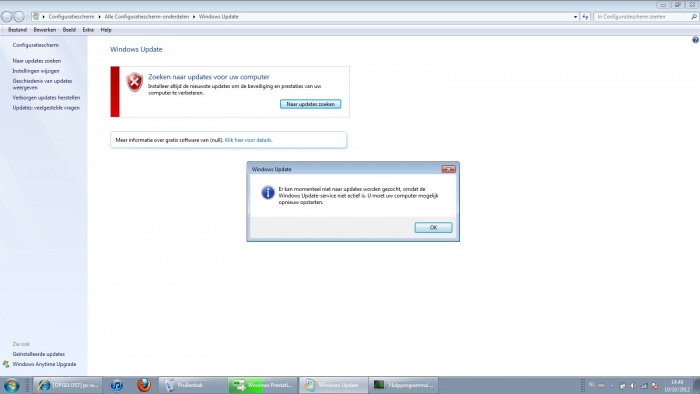Click NL language indicator in tray
Screen dimensions: 700x394
coord(592,385)
